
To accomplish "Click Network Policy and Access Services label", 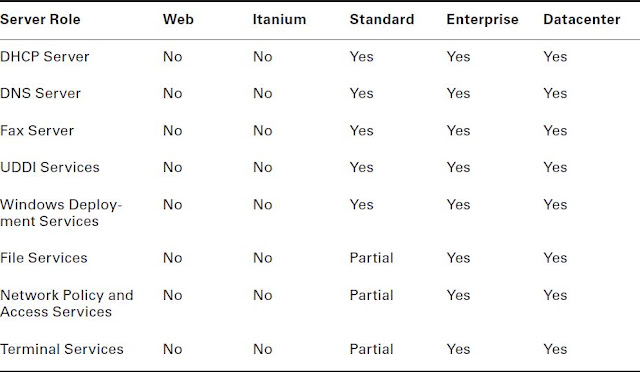I will (67, 303).
